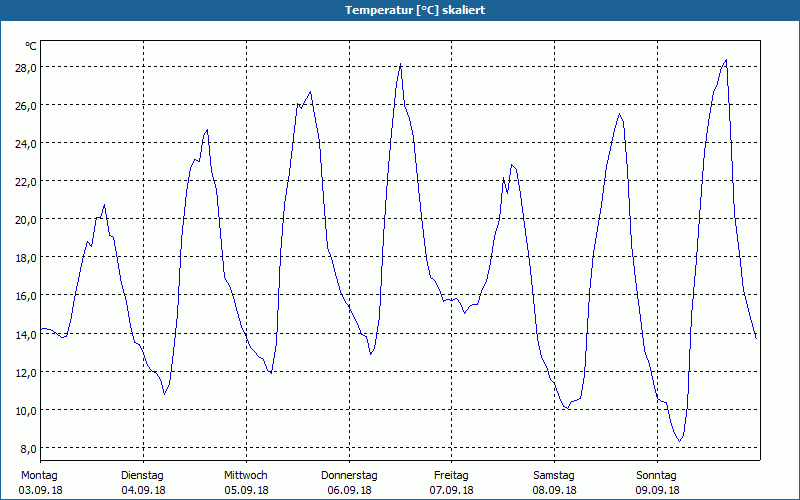Click the date 05.09.18

pos(246,490)
